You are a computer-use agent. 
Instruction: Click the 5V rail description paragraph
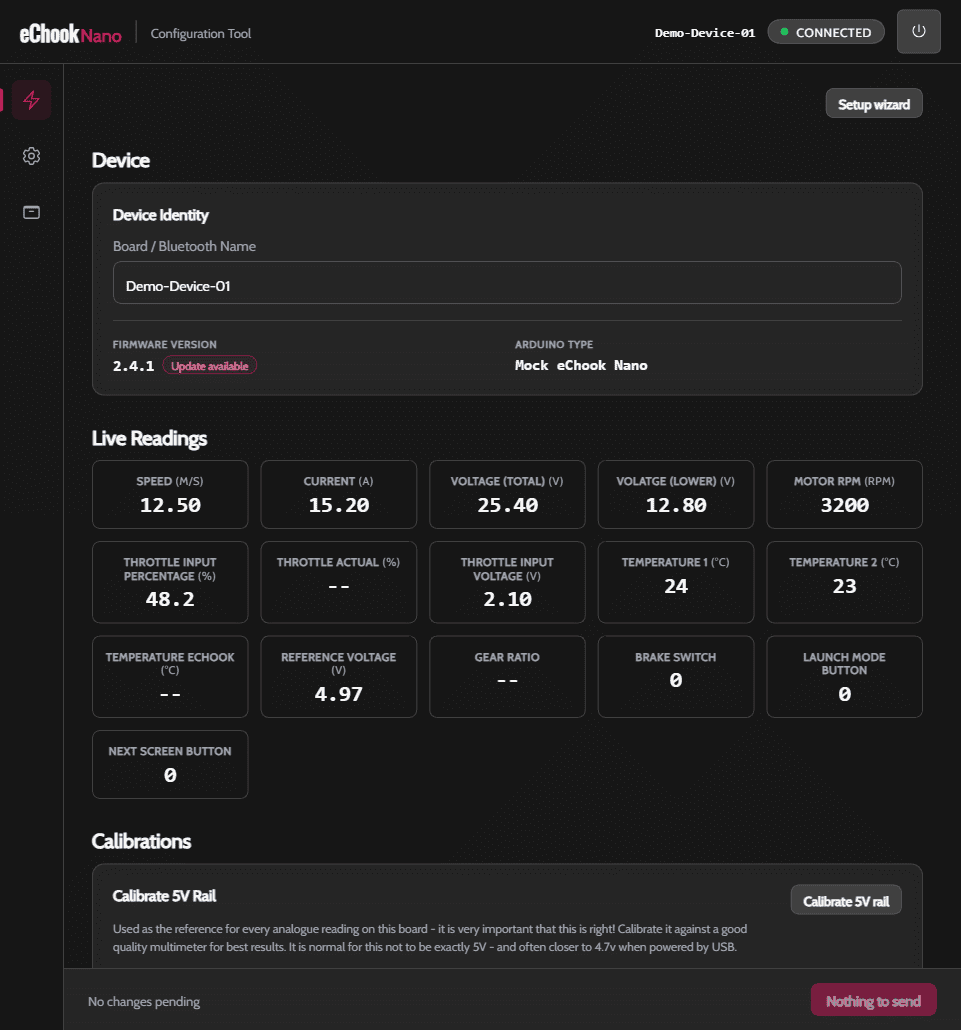click(430, 938)
